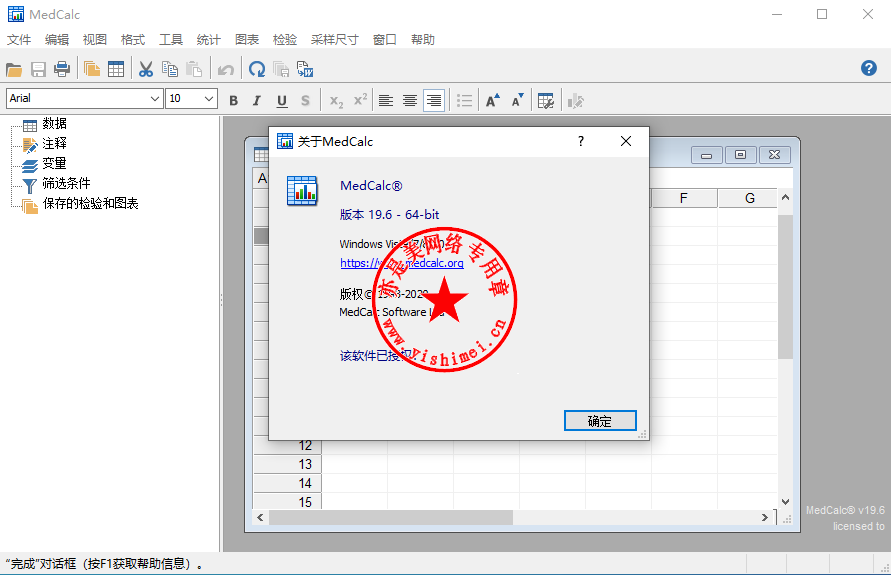Click the spreadsheet scroll down arrow
The height and width of the screenshot is (575, 891).
(x=785, y=502)
